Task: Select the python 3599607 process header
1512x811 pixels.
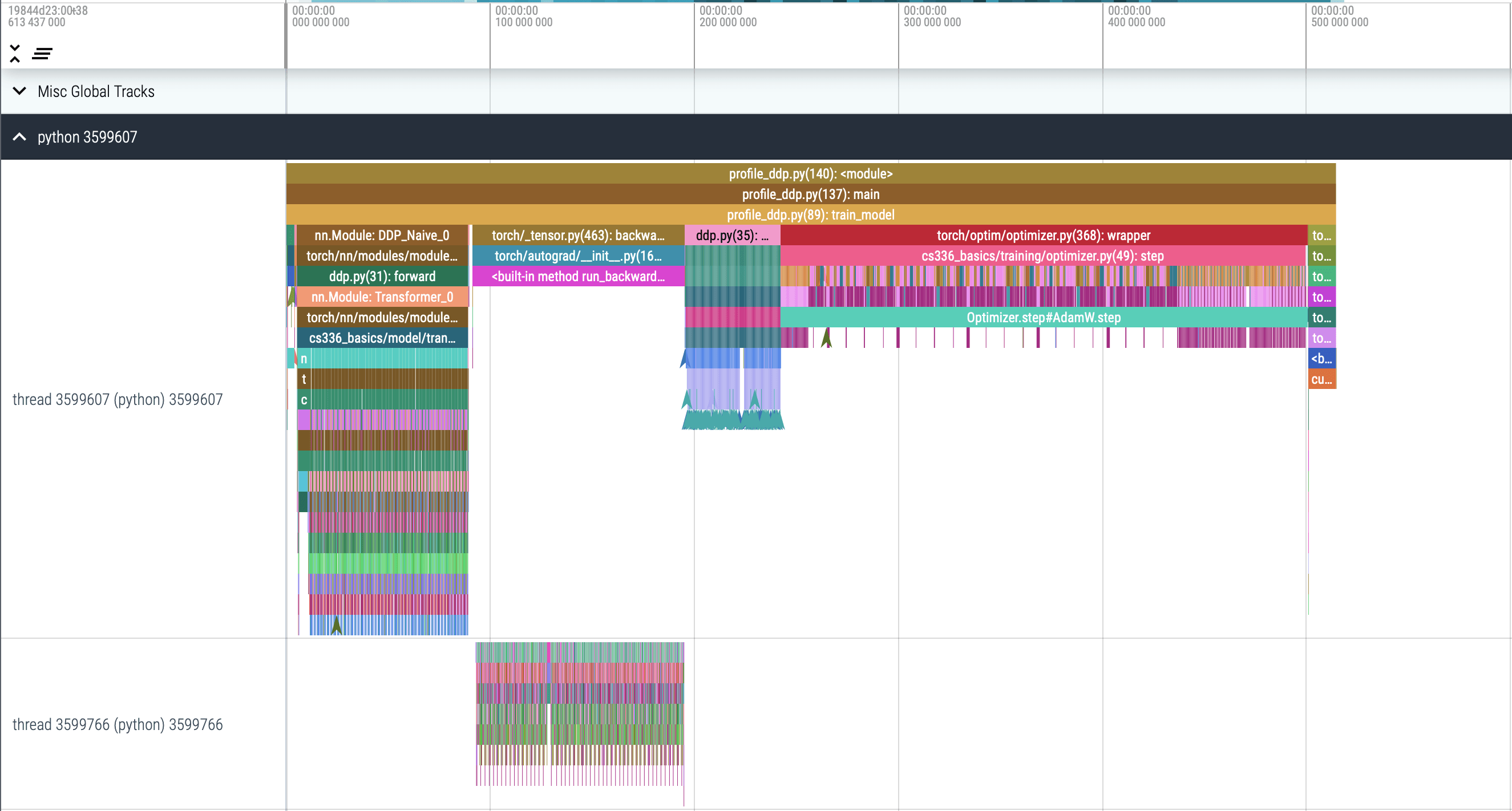Action: 756,137
